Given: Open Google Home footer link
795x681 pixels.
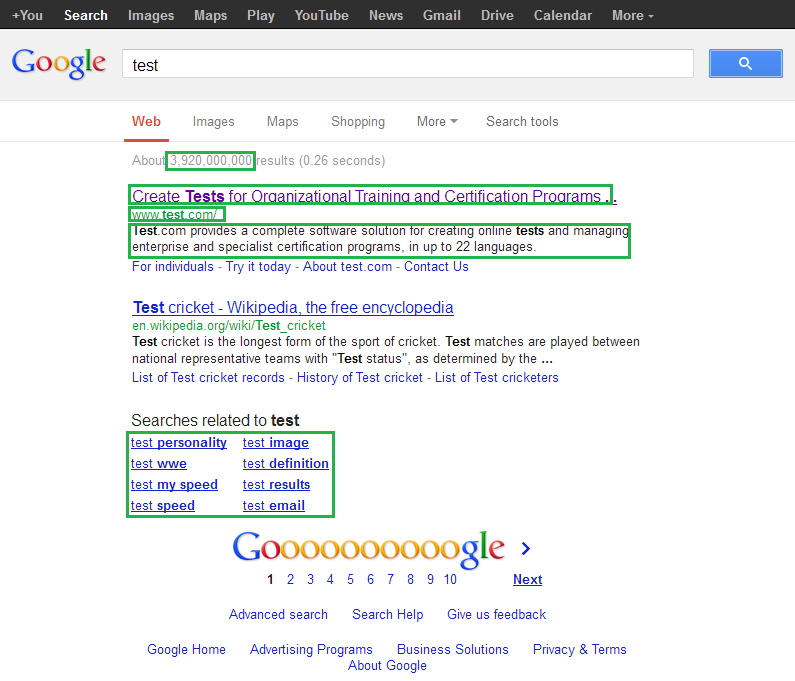Looking at the screenshot, I should (x=186, y=650).
